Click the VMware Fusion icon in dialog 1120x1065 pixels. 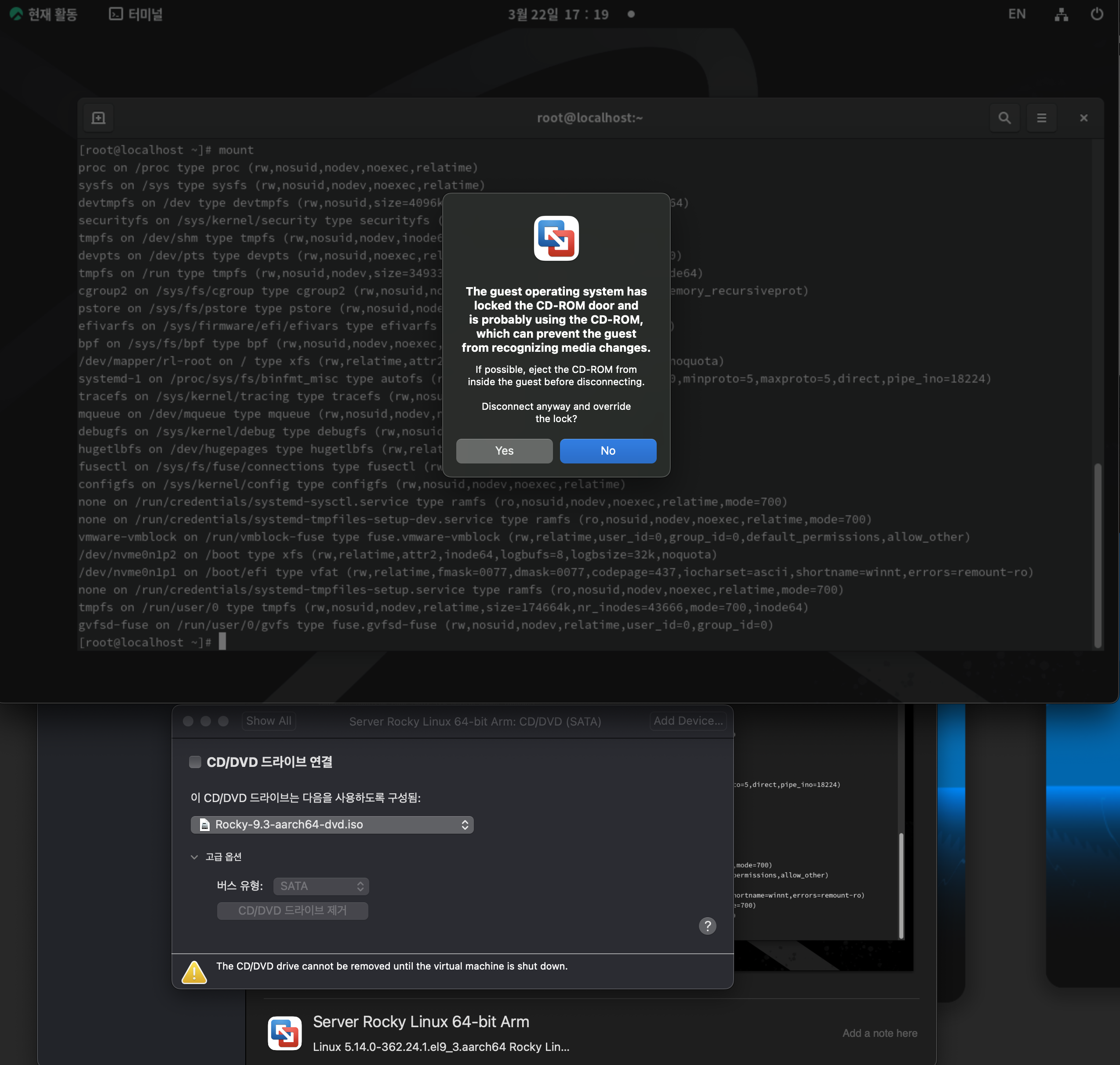coord(556,238)
